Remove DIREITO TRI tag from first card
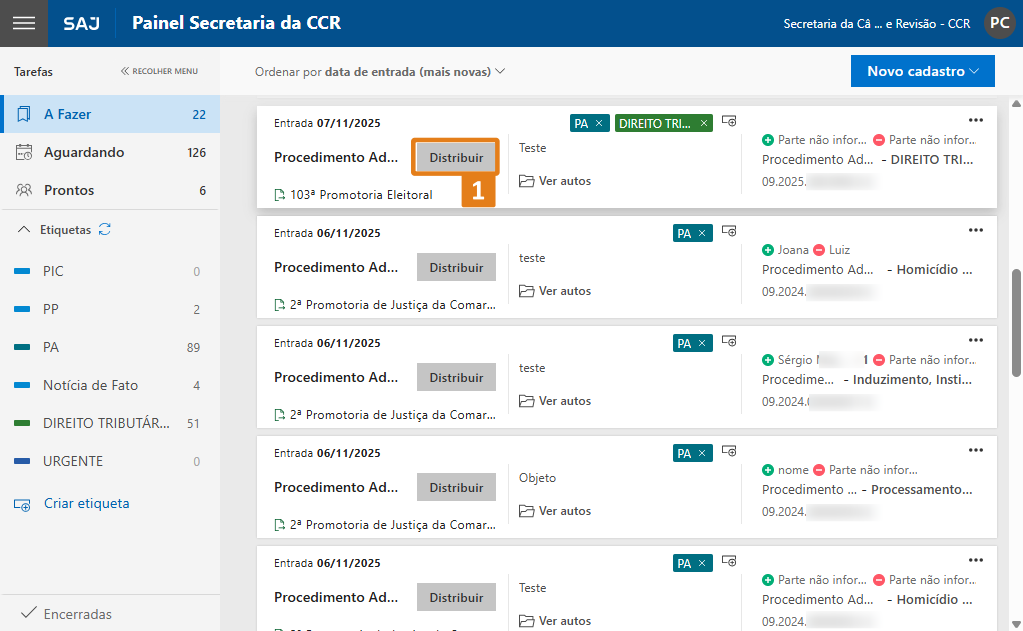 [704, 123]
